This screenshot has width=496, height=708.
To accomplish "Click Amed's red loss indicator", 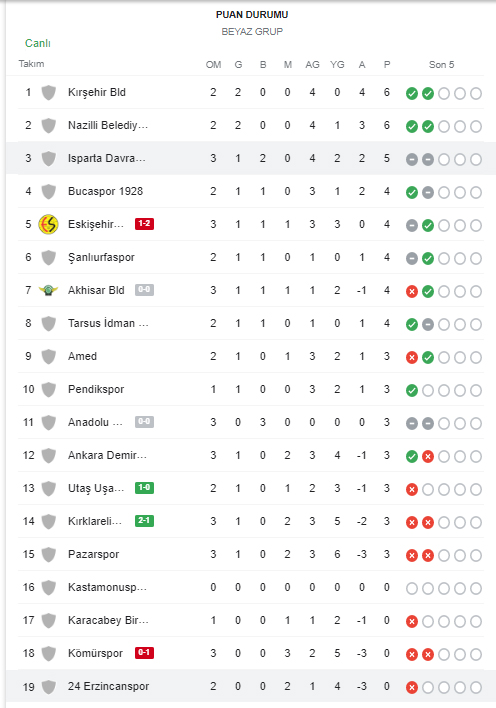I will click(412, 358).
